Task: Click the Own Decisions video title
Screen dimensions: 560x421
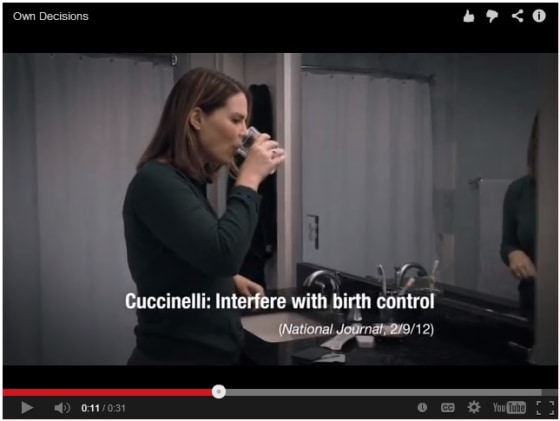Action: [51, 16]
